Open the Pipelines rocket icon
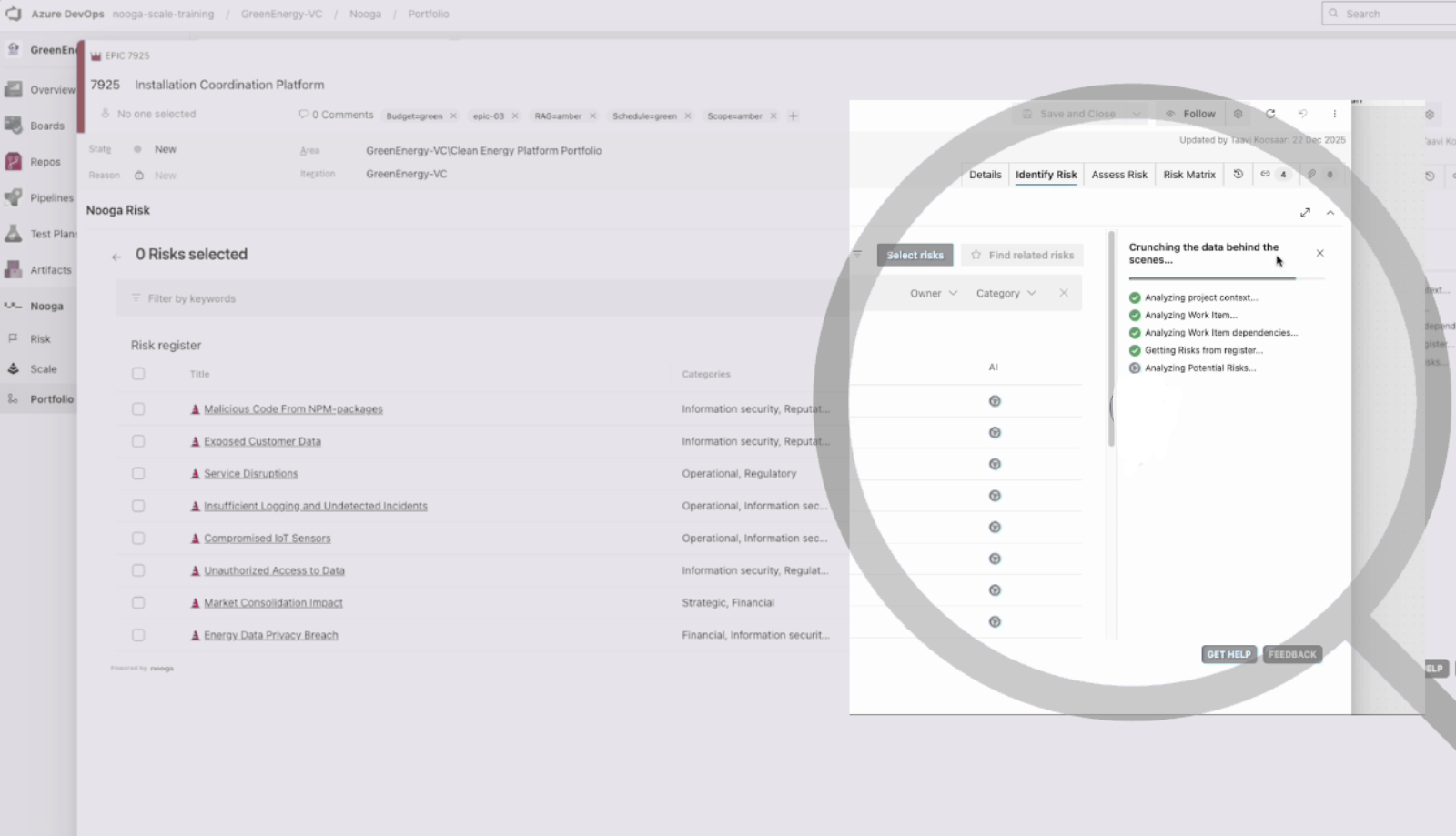This screenshot has width=1456, height=836. [x=13, y=197]
